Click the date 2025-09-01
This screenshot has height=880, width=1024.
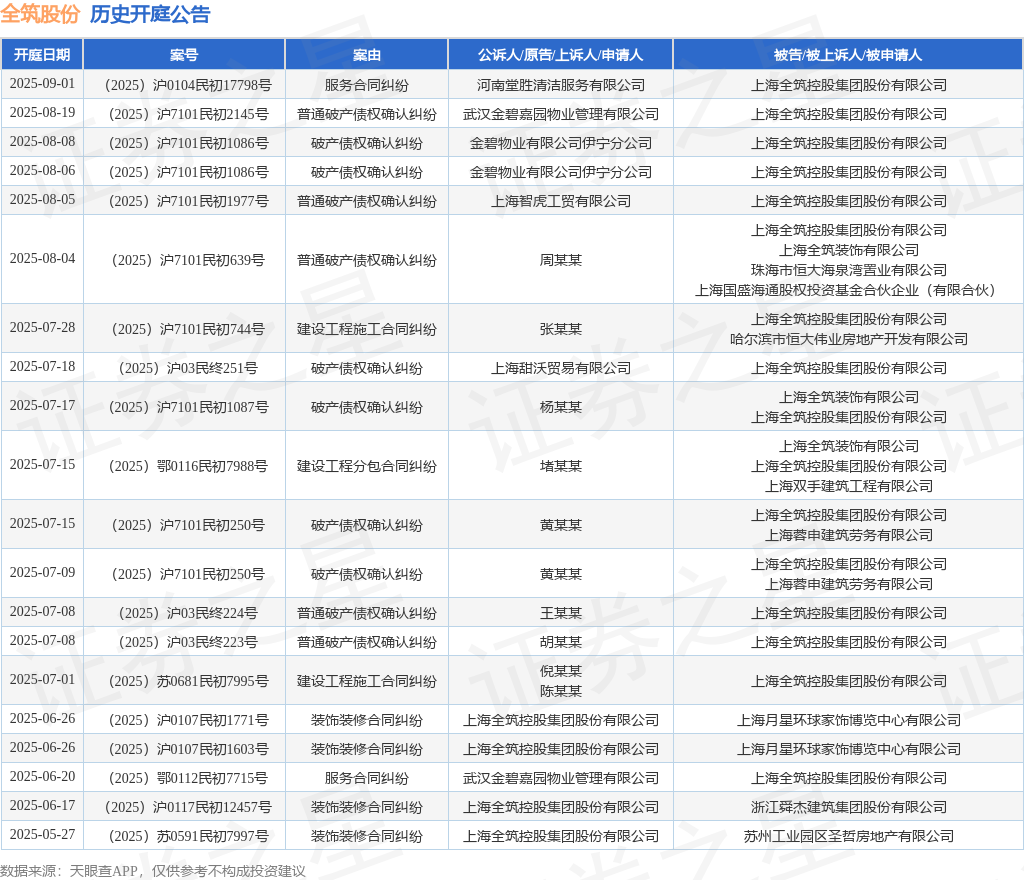[x=42, y=84]
